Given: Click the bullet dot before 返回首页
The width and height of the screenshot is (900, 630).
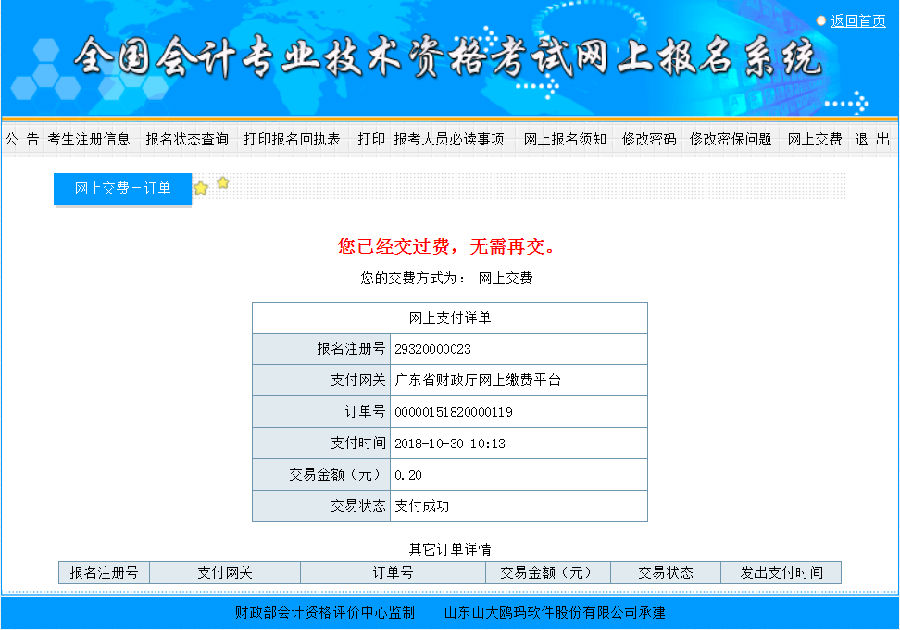Looking at the screenshot, I should pos(820,20).
